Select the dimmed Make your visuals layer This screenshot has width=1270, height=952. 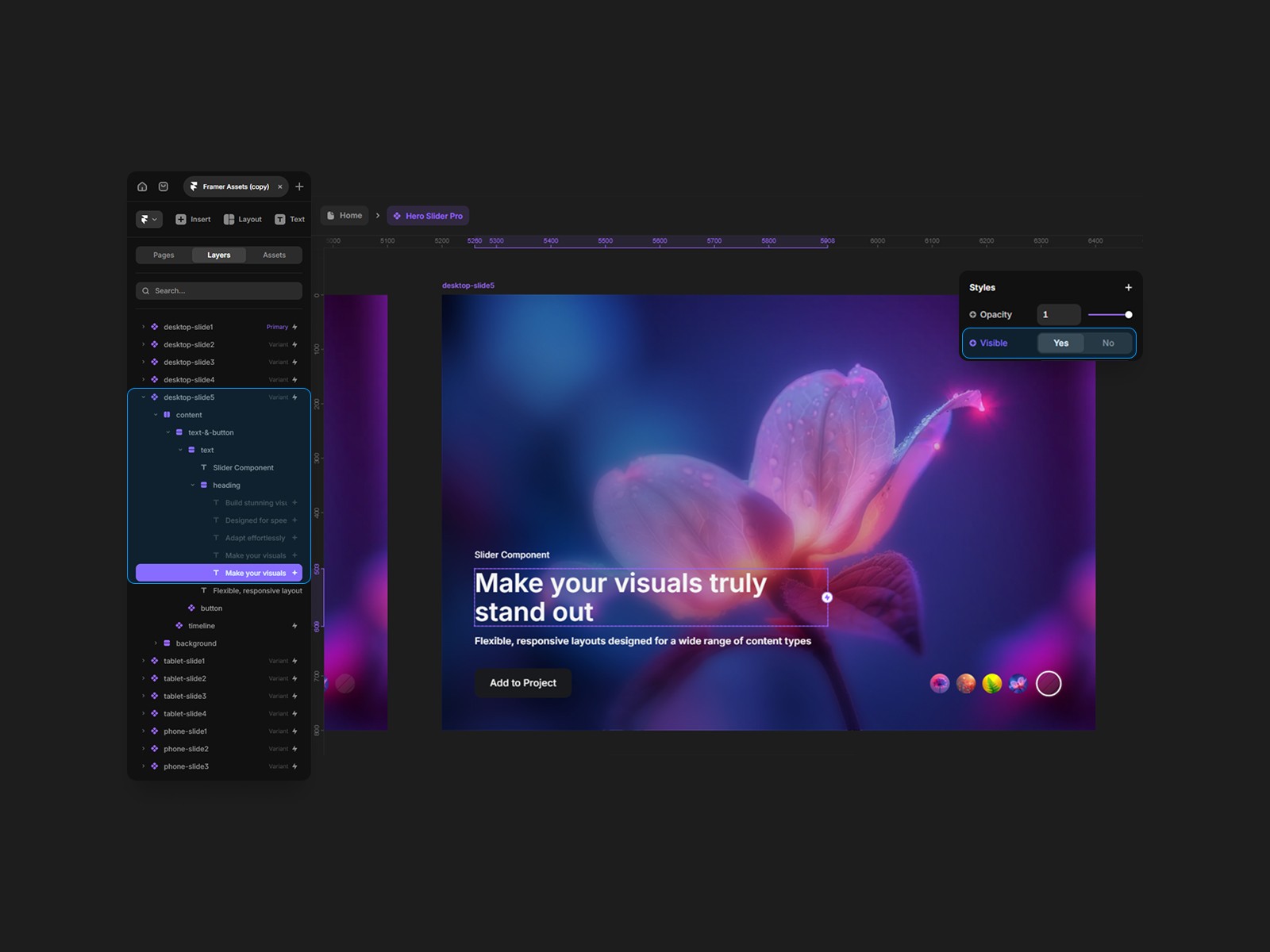[x=255, y=555]
